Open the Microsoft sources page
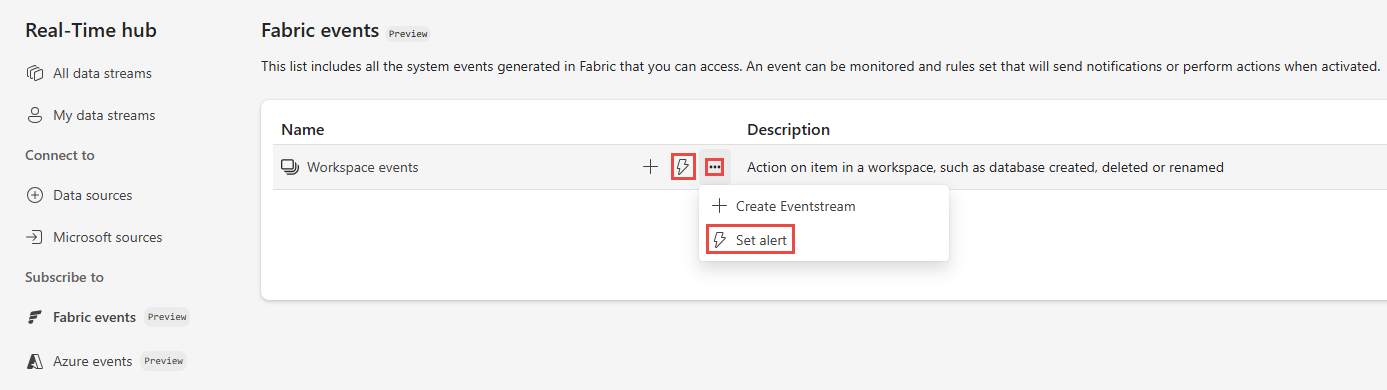The height and width of the screenshot is (390, 1387). [x=107, y=237]
